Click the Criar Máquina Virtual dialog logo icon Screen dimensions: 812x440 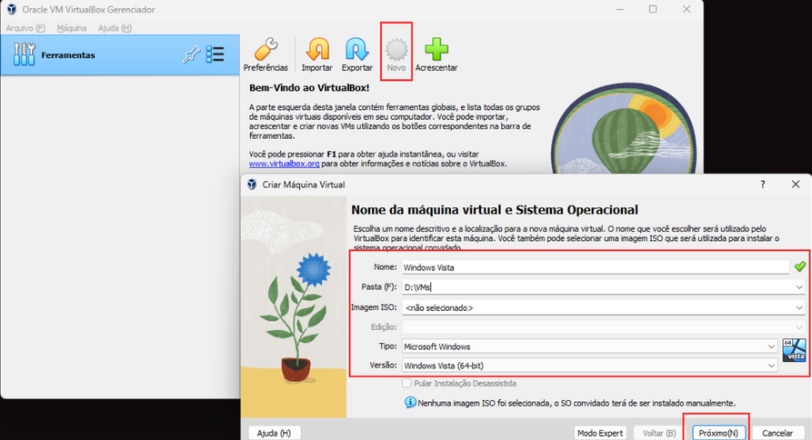tap(252, 184)
